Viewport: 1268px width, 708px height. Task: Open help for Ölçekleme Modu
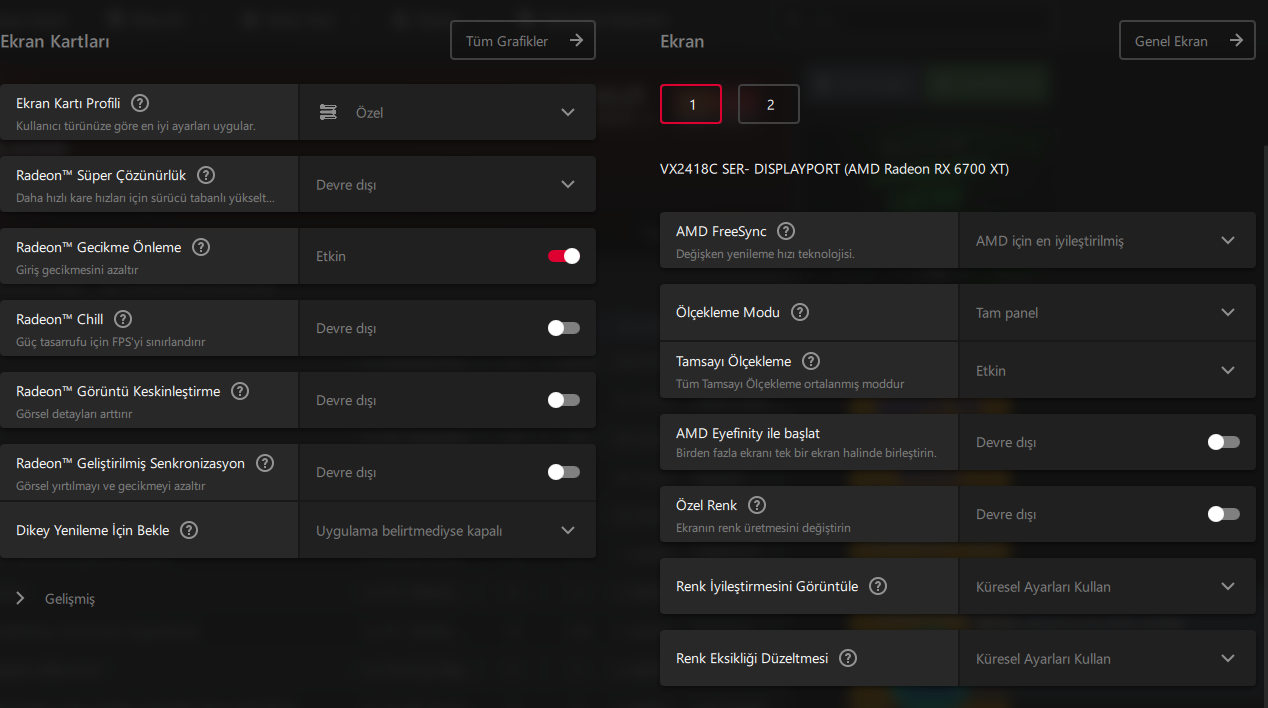[800, 312]
